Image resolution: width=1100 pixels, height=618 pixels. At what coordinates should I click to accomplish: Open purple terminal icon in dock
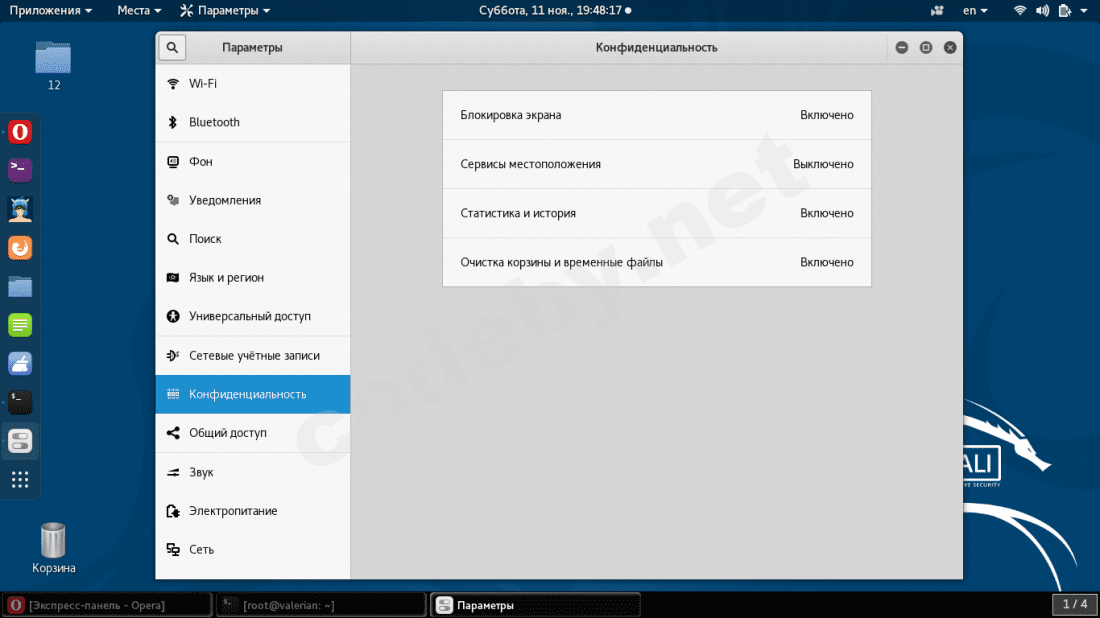(20, 170)
